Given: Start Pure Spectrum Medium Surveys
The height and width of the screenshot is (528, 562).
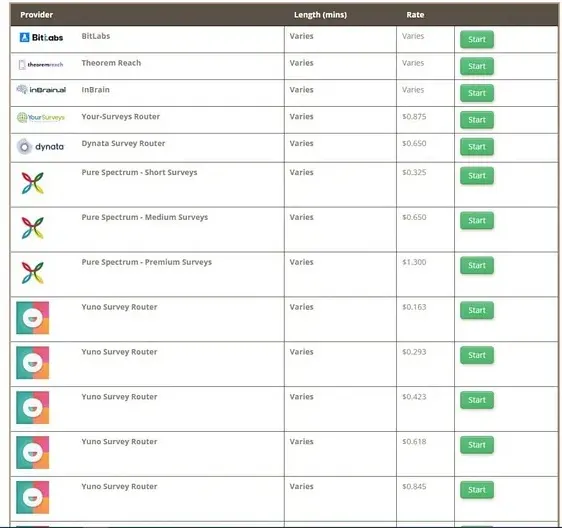Looking at the screenshot, I should pyautogui.click(x=477, y=221).
